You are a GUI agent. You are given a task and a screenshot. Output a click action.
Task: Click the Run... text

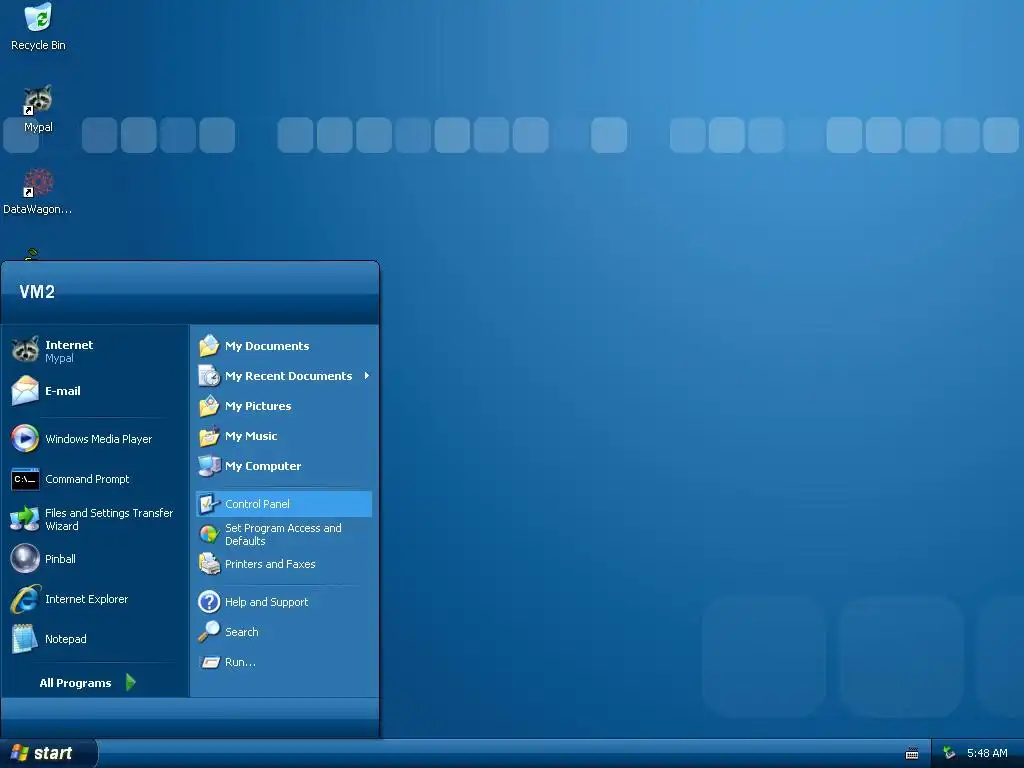pyautogui.click(x=240, y=662)
